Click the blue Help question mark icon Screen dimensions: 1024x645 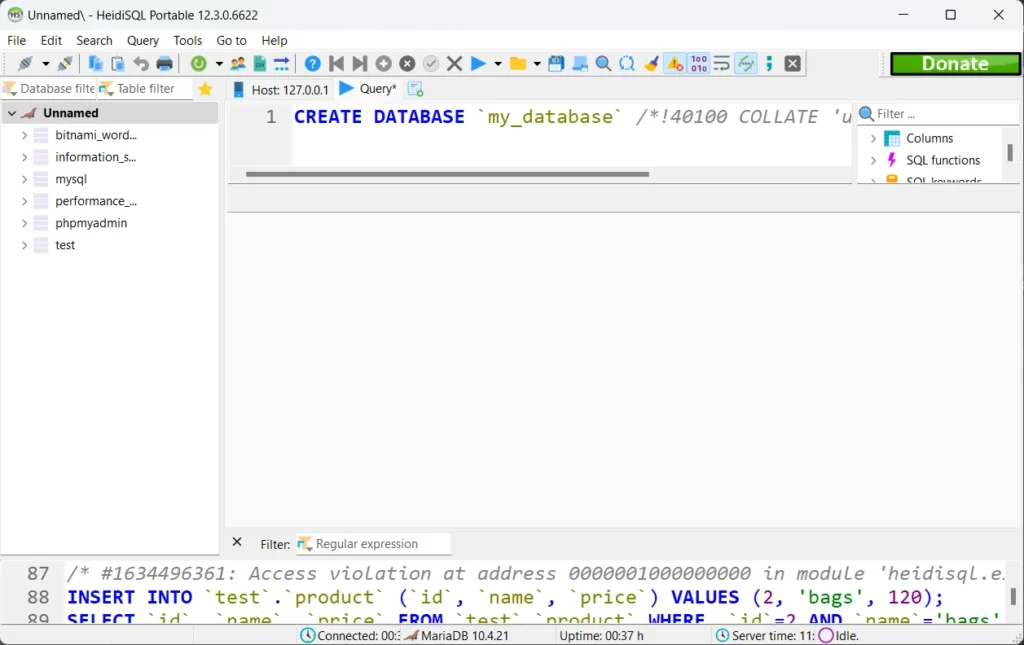(313, 63)
